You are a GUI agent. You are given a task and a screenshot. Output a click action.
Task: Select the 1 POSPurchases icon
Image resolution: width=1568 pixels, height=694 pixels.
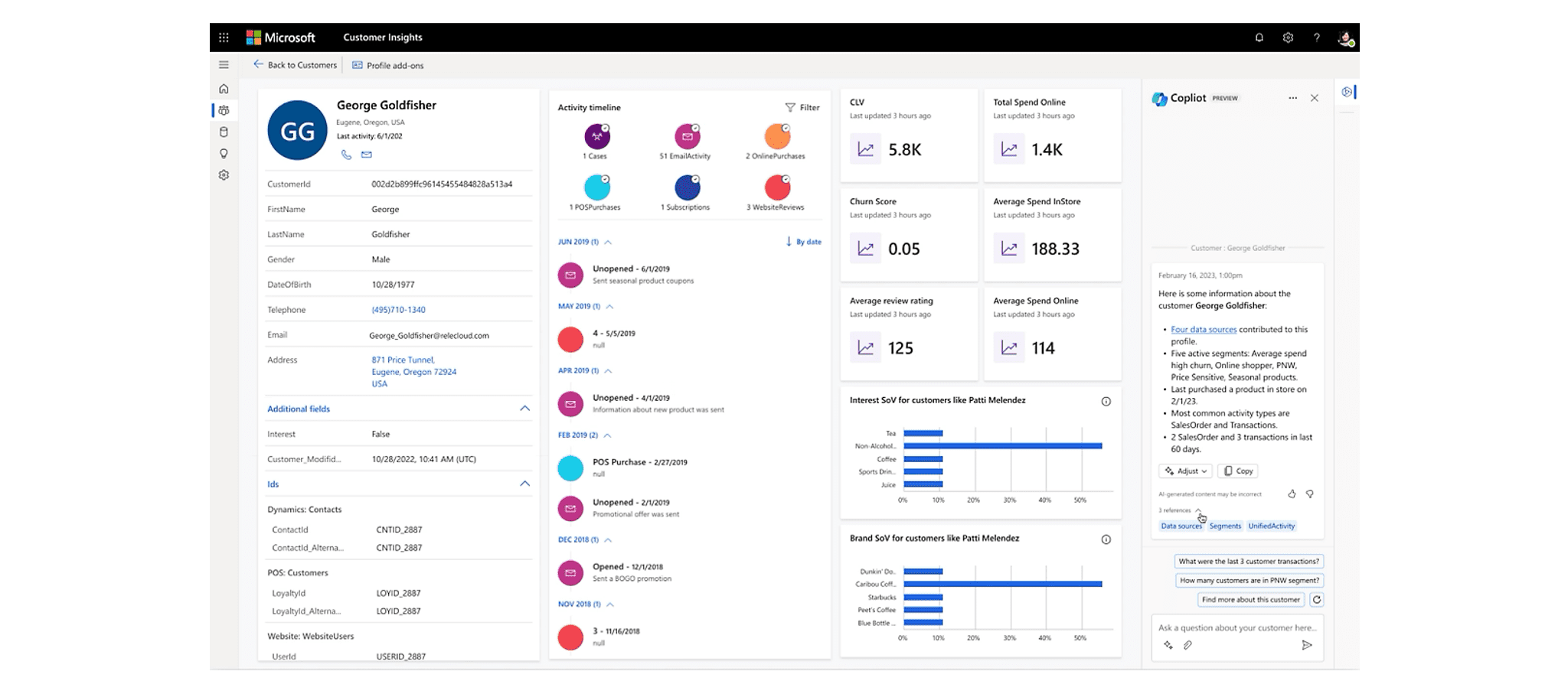click(597, 187)
